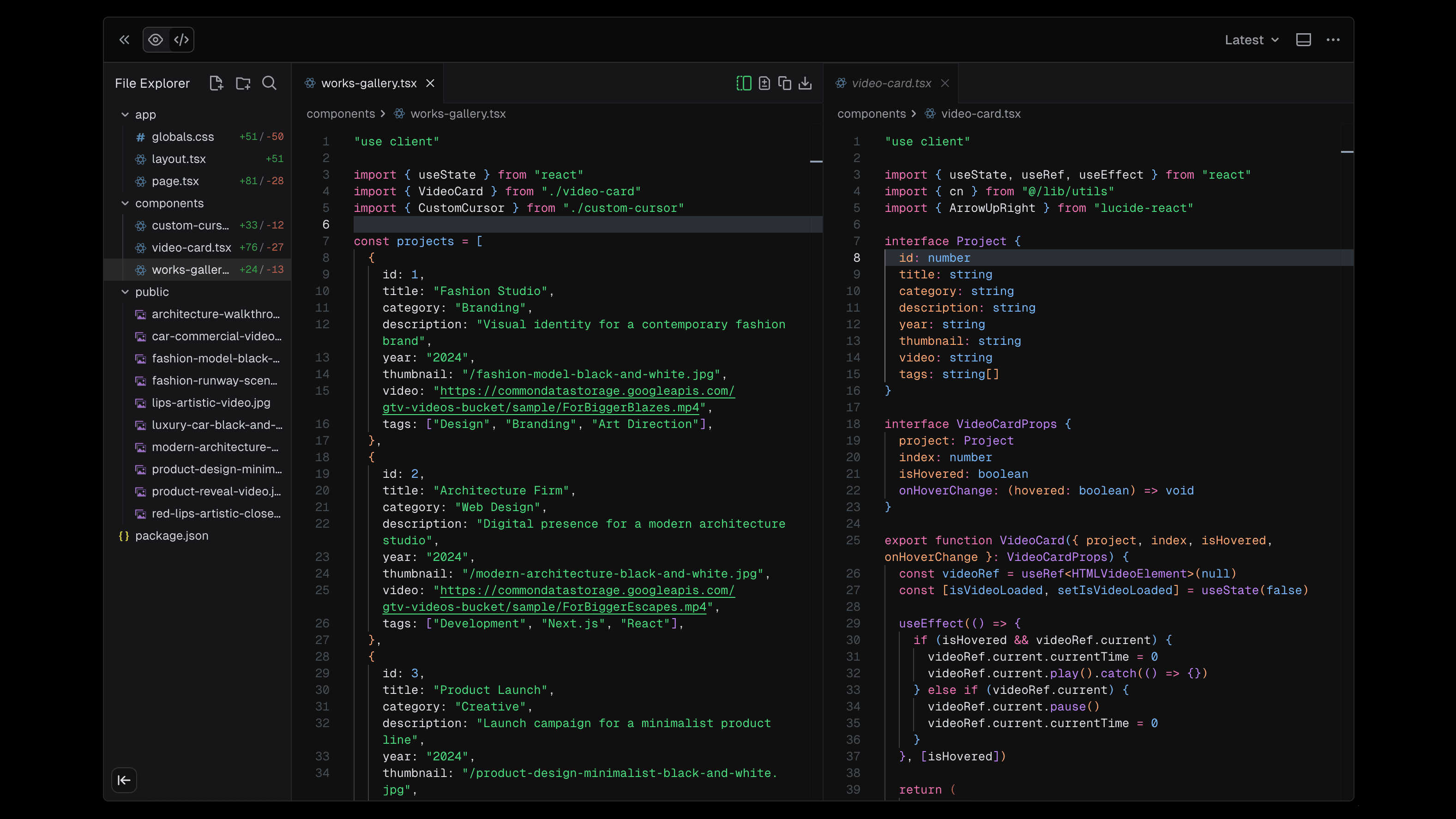
Task: Copy the works-gallery.tsx code to clipboard
Action: [784, 83]
